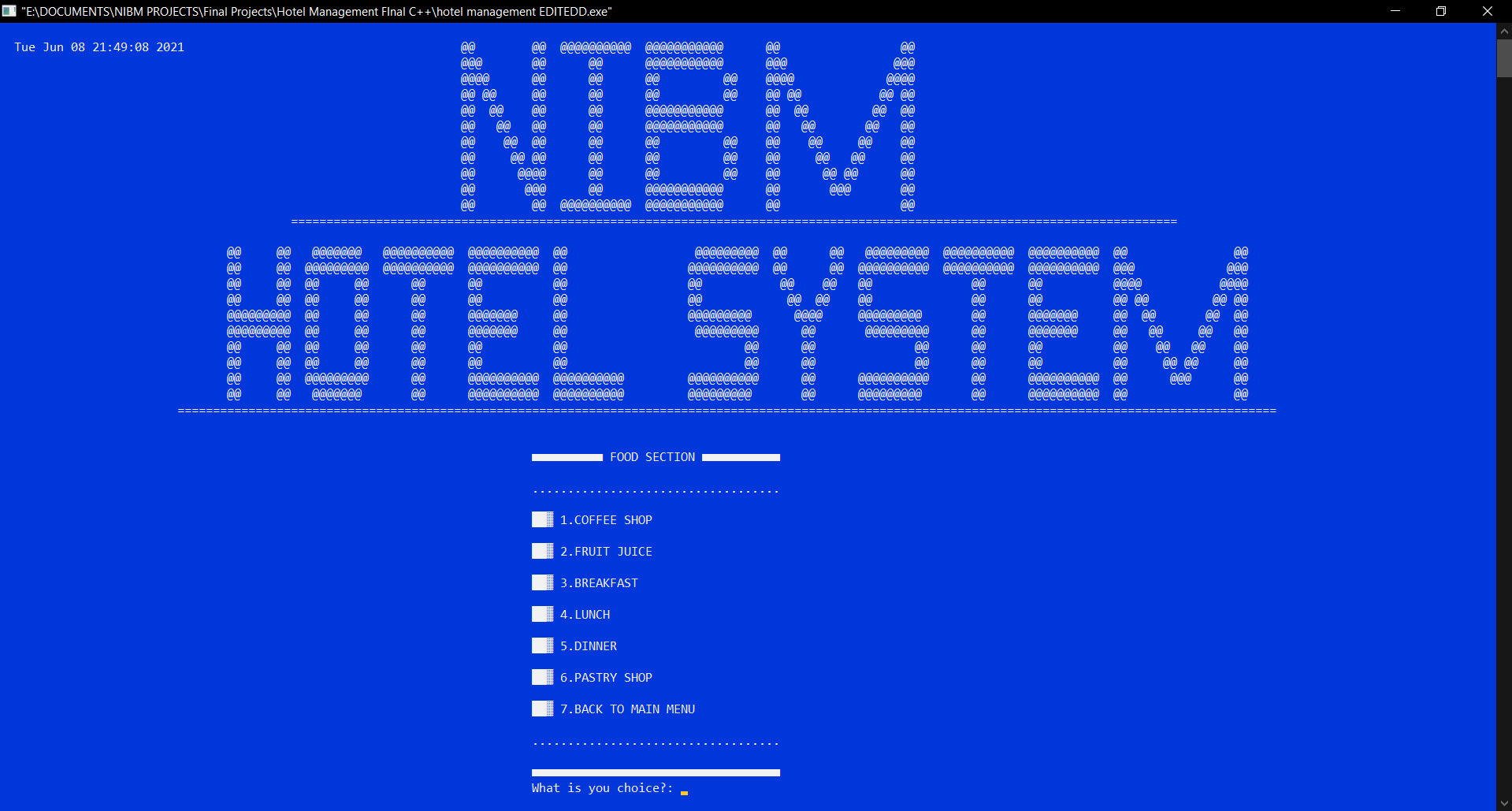Click inside the choice input prompt
Viewport: 1512px width, 811px height.
(685, 788)
